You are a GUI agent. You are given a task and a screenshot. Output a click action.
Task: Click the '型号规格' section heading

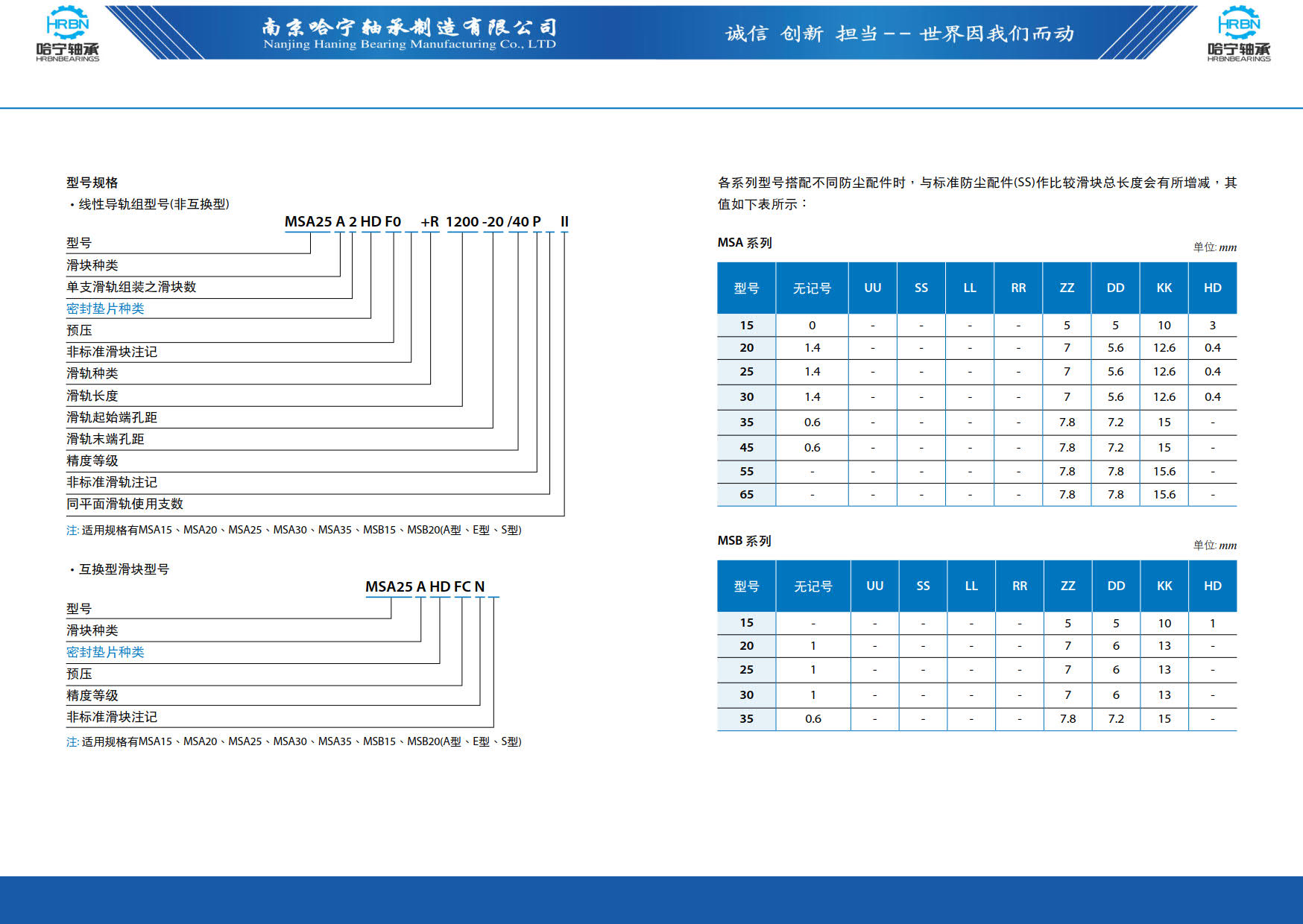tap(92, 183)
